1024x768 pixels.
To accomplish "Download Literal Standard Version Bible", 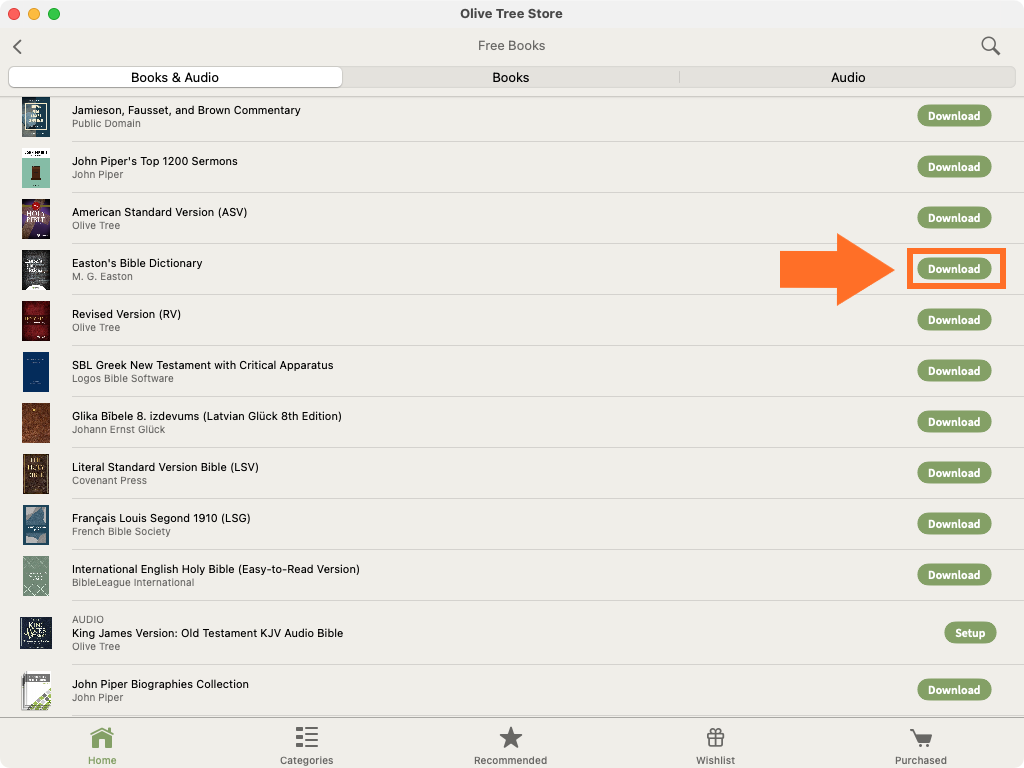I will [954, 473].
